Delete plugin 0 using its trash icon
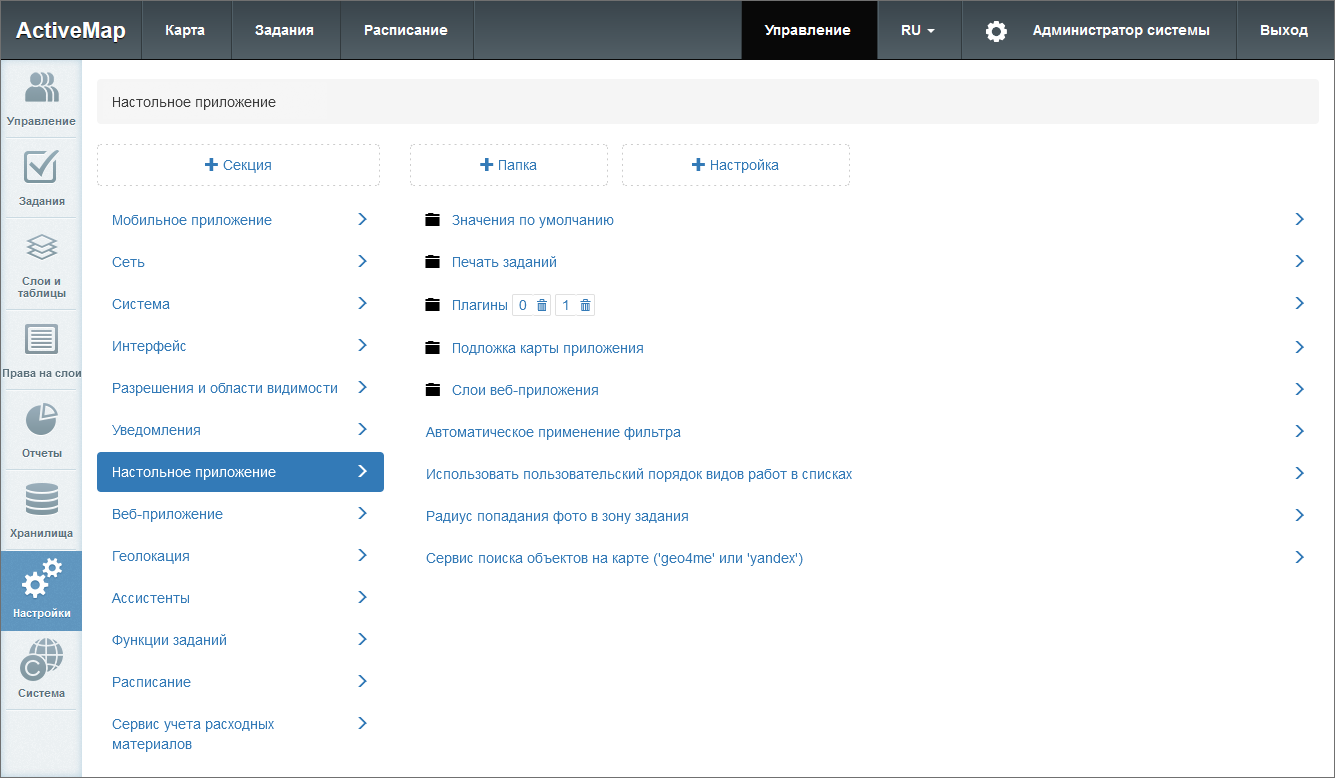This screenshot has width=1335, height=778. [x=542, y=305]
